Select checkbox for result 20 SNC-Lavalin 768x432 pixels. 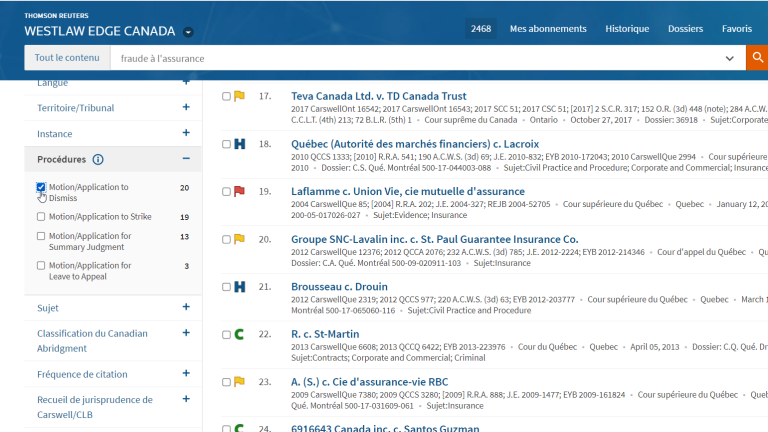tap(226, 240)
